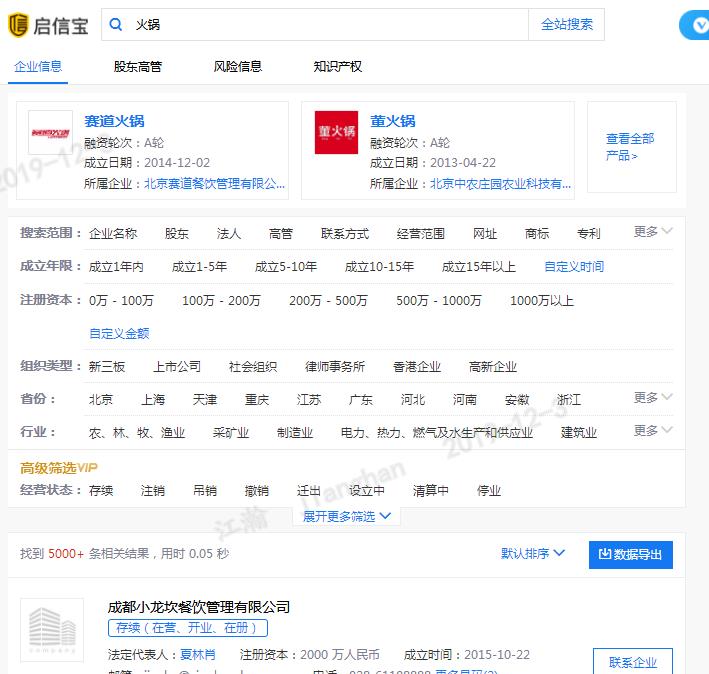Click the magnifier search icon
This screenshot has height=674, width=709.
(x=116, y=24)
